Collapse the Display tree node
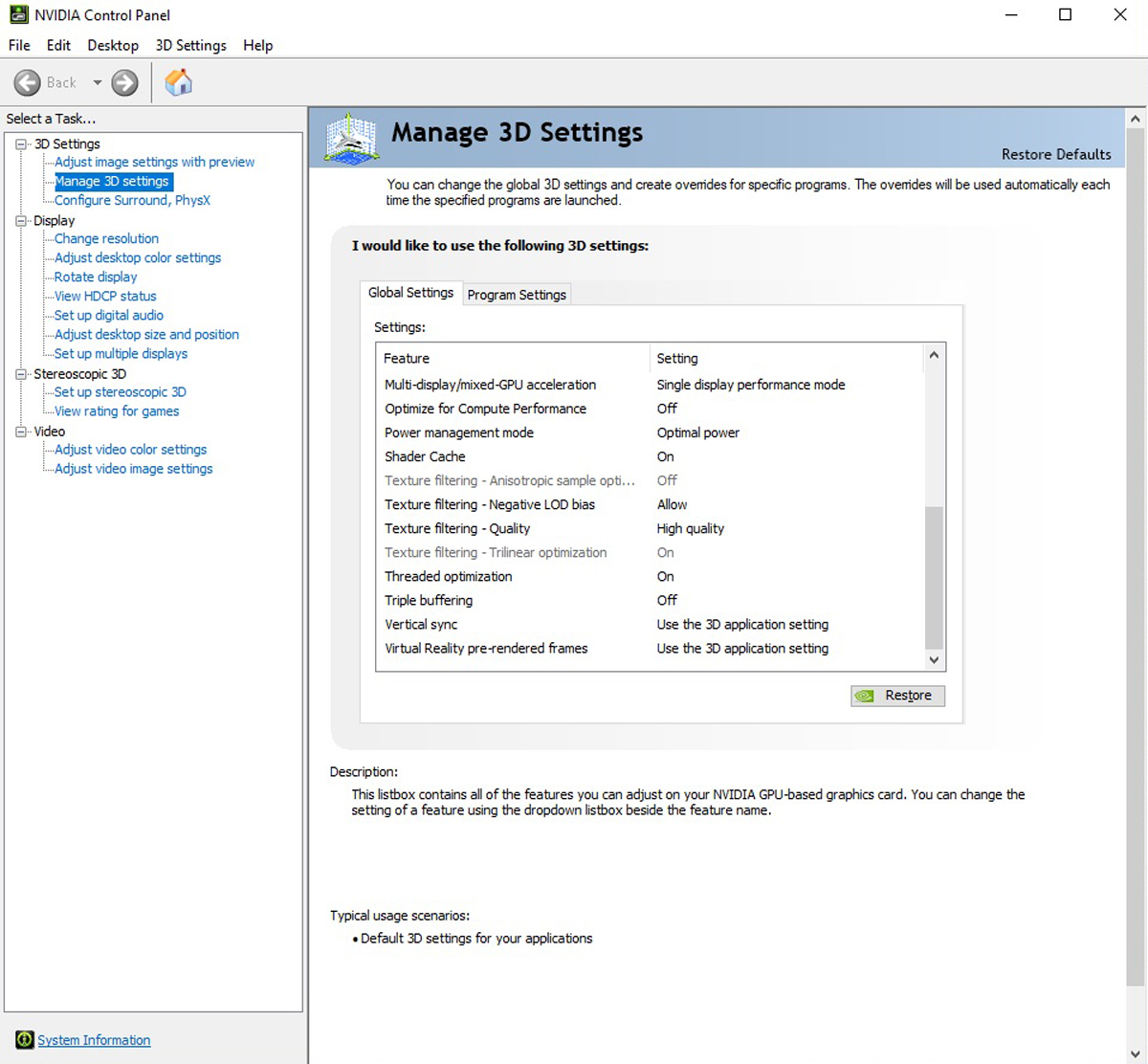The height and width of the screenshot is (1064, 1148). pyautogui.click(x=21, y=220)
